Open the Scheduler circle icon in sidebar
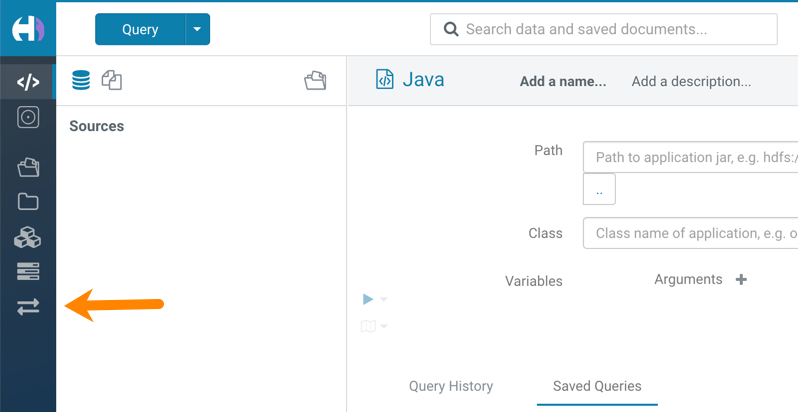Viewport: 798px width, 412px height. [x=28, y=117]
